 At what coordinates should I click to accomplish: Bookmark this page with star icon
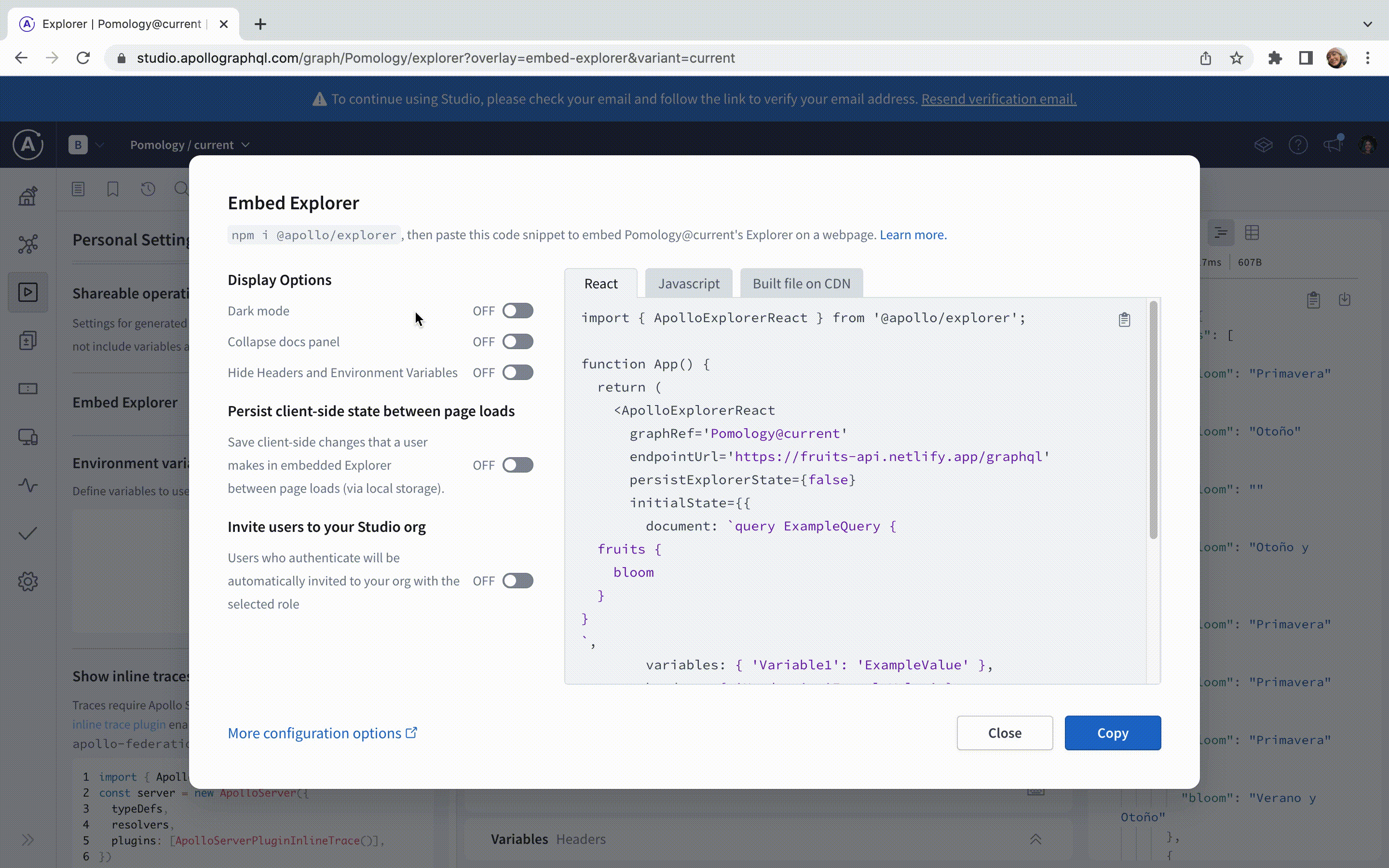[x=1236, y=58]
